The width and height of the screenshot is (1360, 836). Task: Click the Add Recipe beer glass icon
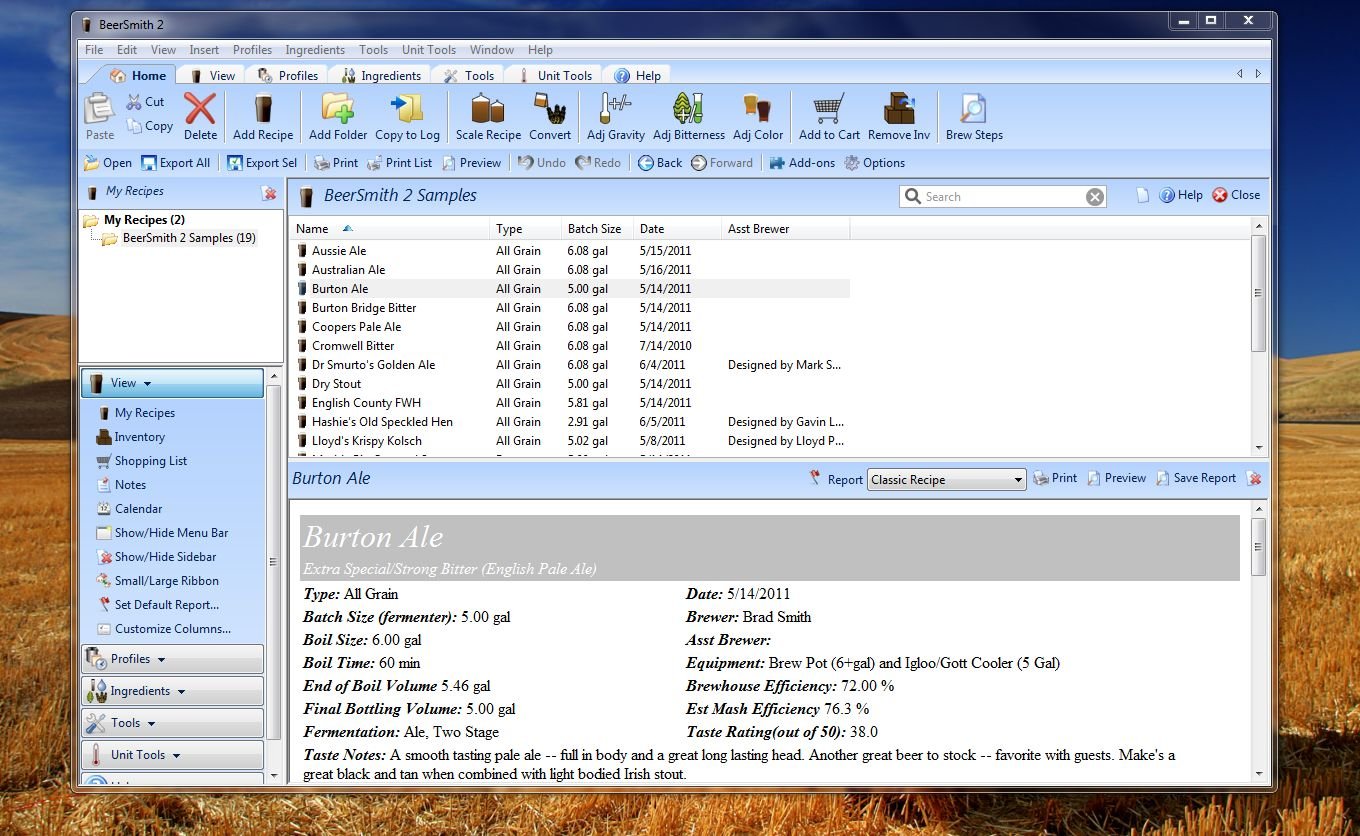[263, 109]
